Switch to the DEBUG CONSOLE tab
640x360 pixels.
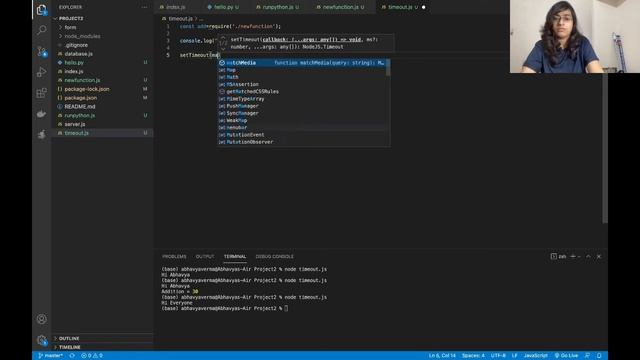click(274, 256)
